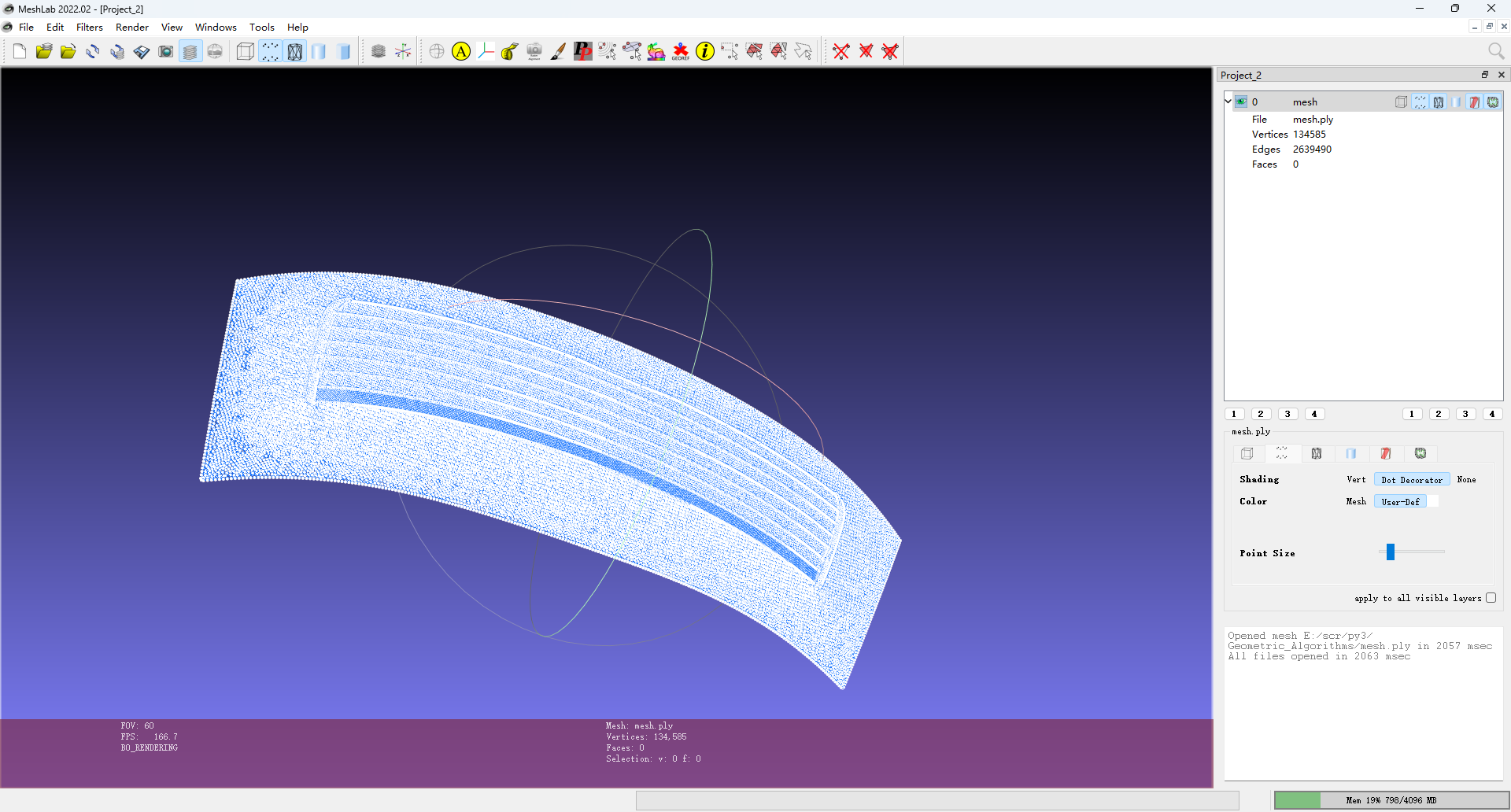This screenshot has height=812, width=1511.
Task: Switch to the wireframe render options tab
Action: pos(1317,453)
